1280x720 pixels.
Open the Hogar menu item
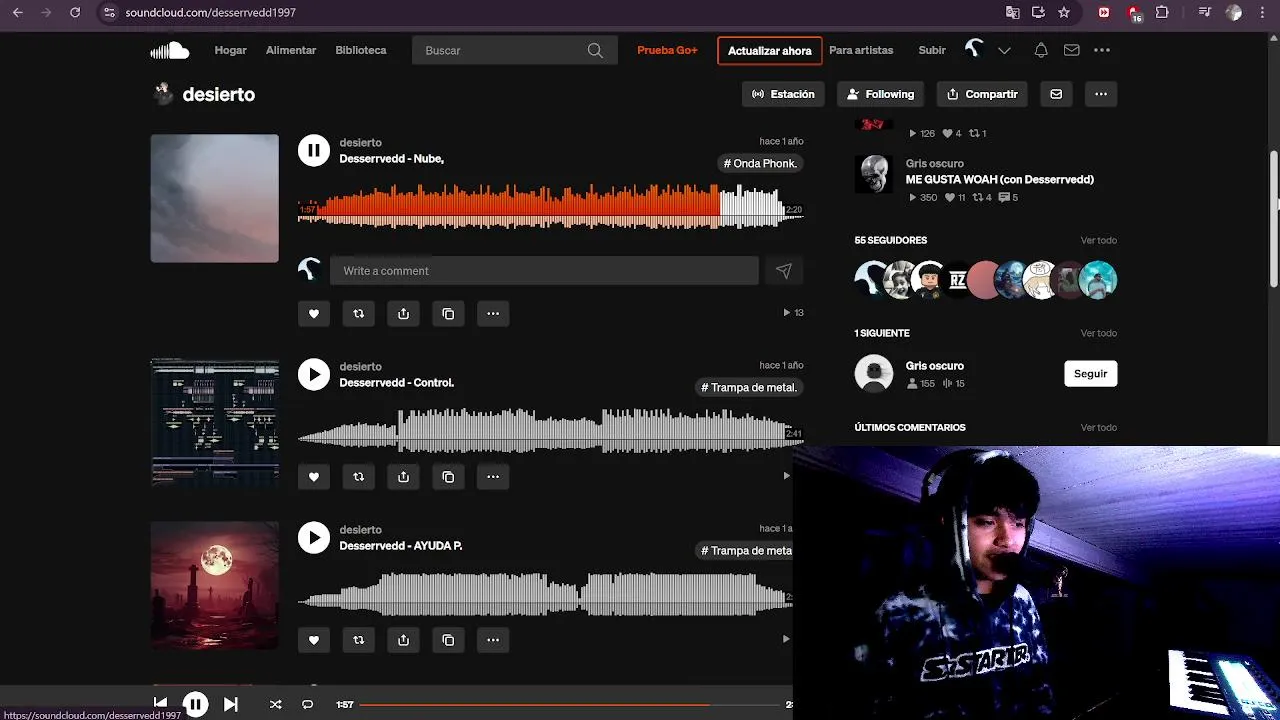click(x=230, y=50)
